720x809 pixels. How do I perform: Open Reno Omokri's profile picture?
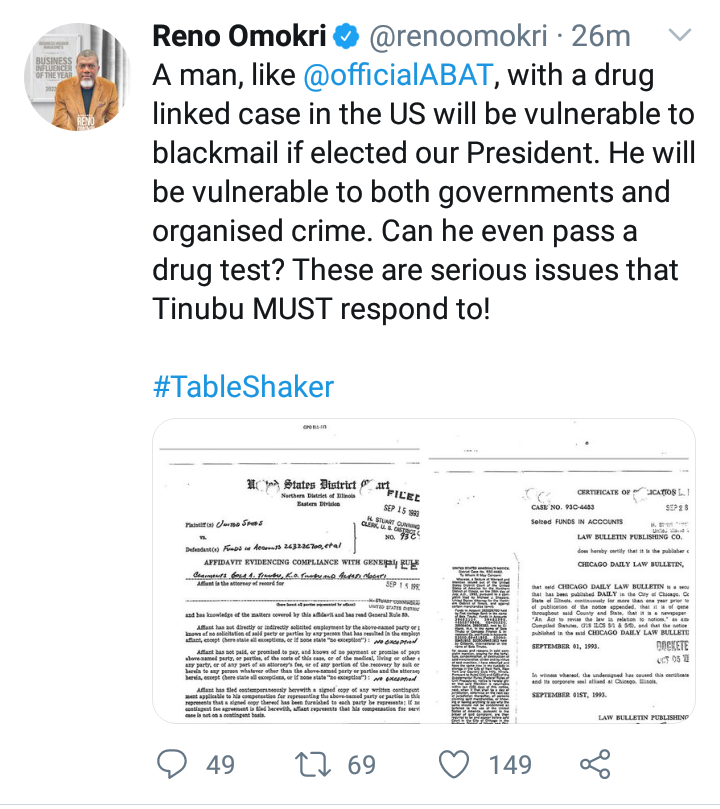[x=77, y=79]
